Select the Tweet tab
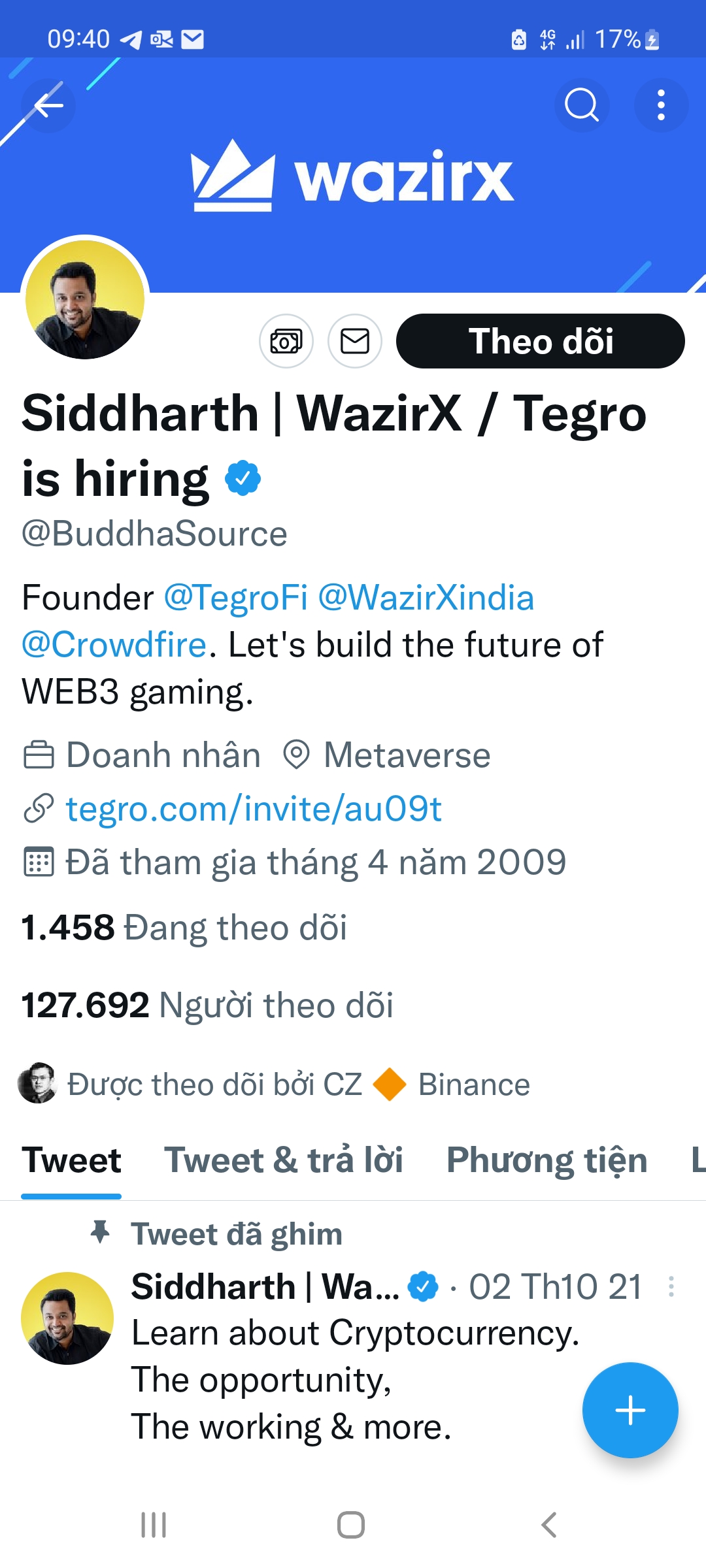Viewport: 706px width, 1568px height. [71, 1161]
